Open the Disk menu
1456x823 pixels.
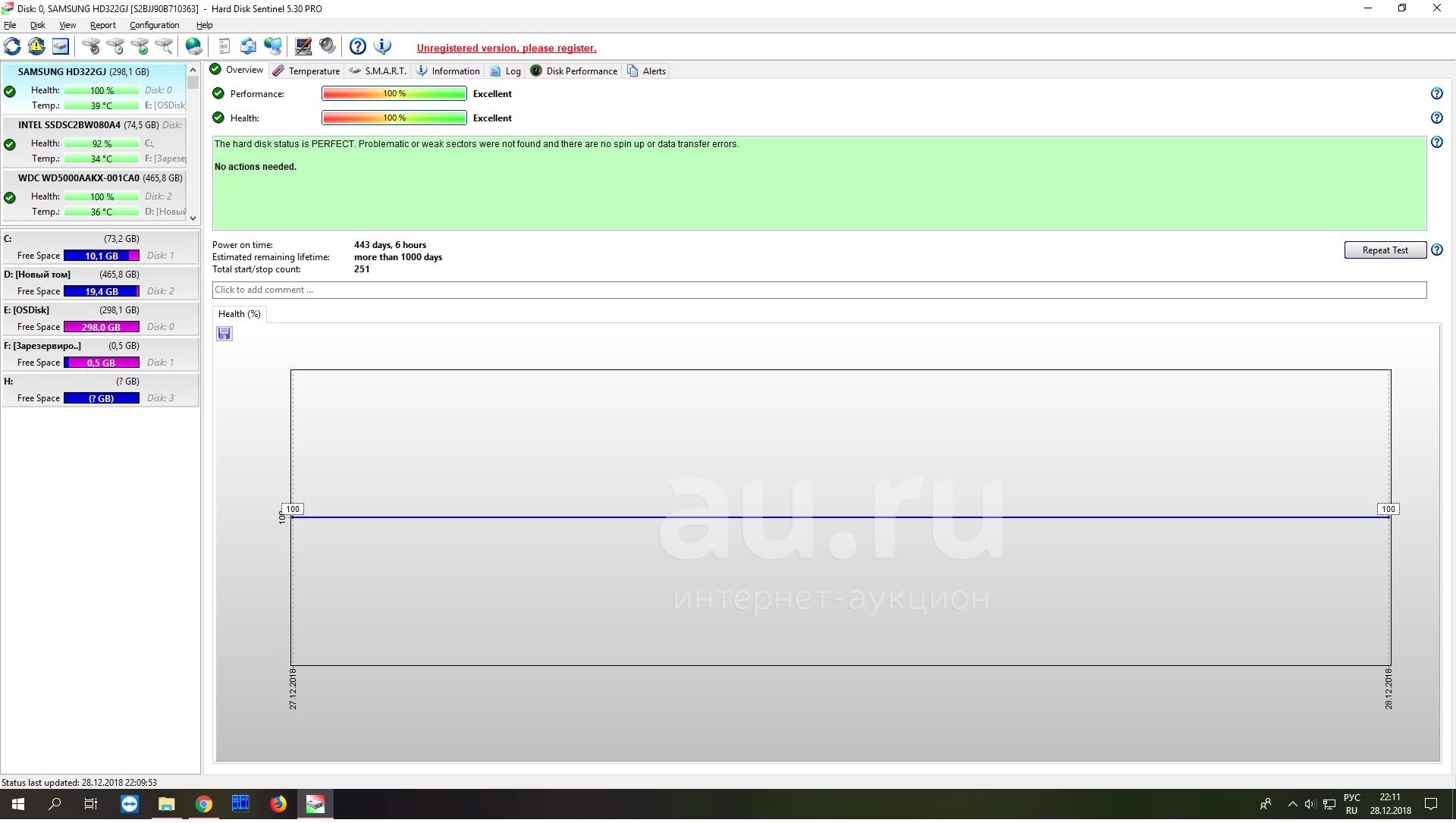tap(38, 25)
